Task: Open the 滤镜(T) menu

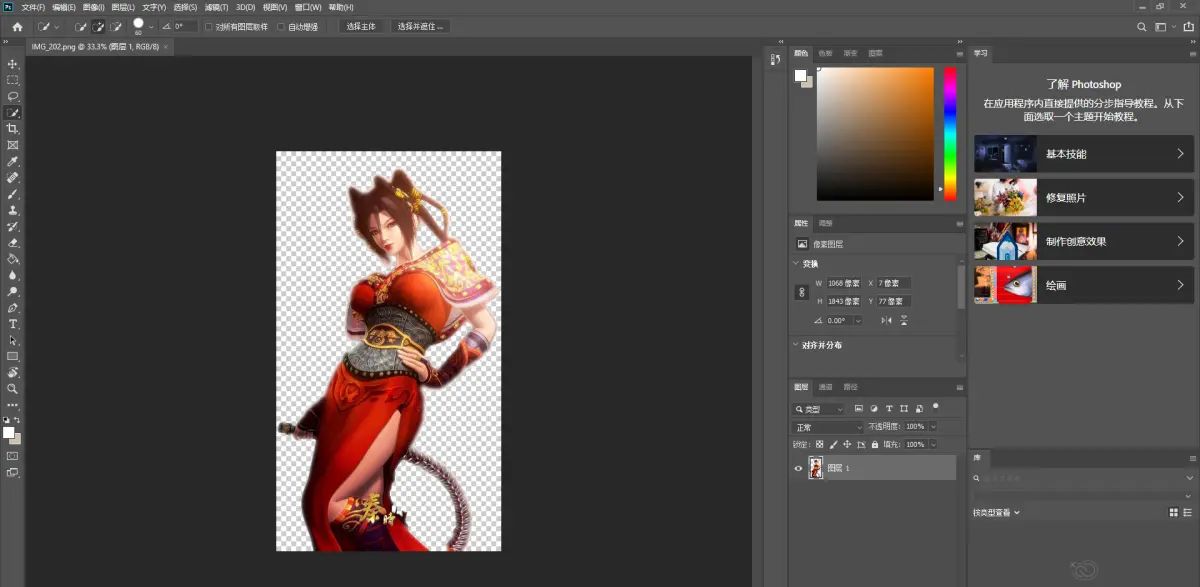Action: (x=216, y=7)
